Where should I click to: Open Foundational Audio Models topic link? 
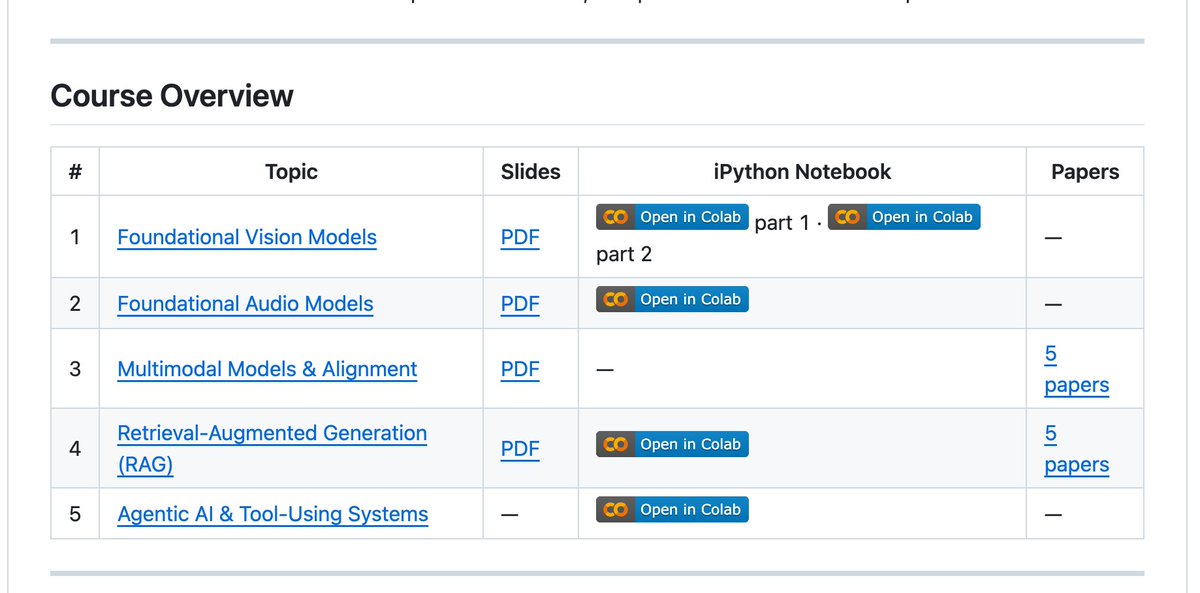(x=245, y=304)
